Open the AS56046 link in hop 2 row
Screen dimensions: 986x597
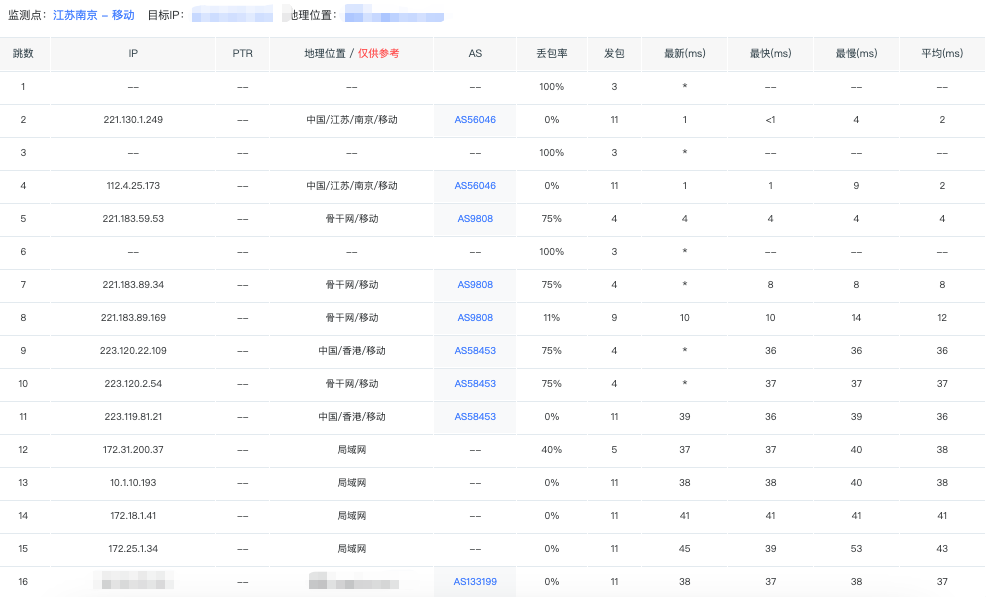click(475, 120)
